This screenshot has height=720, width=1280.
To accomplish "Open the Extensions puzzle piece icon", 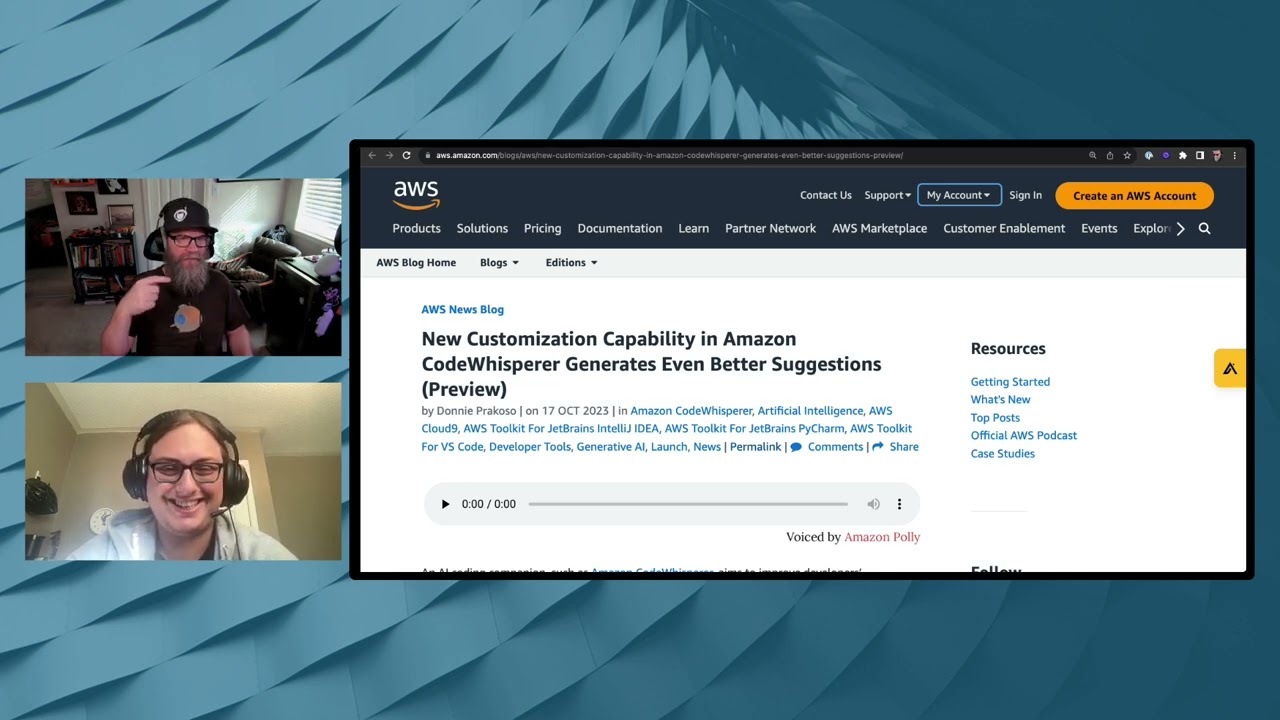I will [1183, 155].
